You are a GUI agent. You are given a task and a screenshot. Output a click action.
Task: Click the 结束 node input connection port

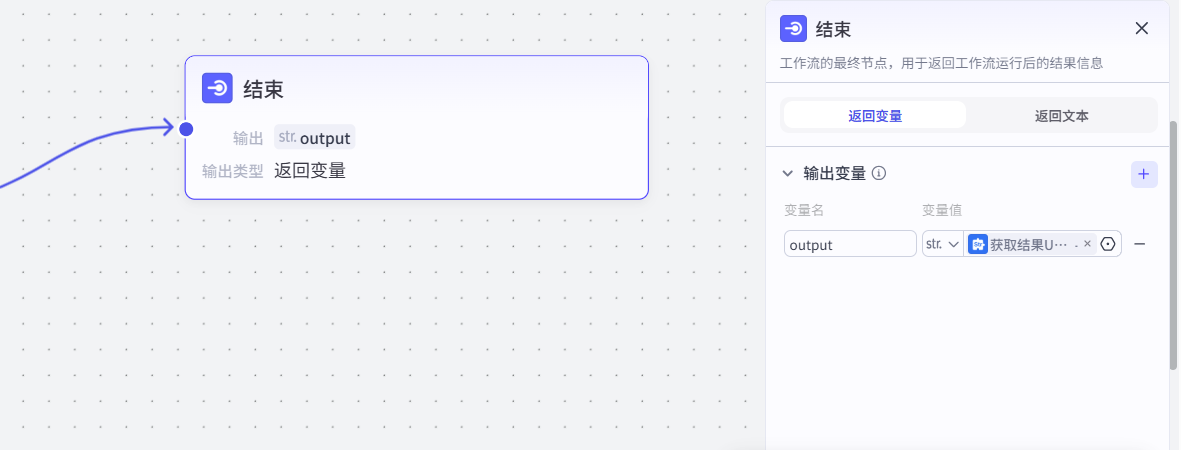click(186, 128)
